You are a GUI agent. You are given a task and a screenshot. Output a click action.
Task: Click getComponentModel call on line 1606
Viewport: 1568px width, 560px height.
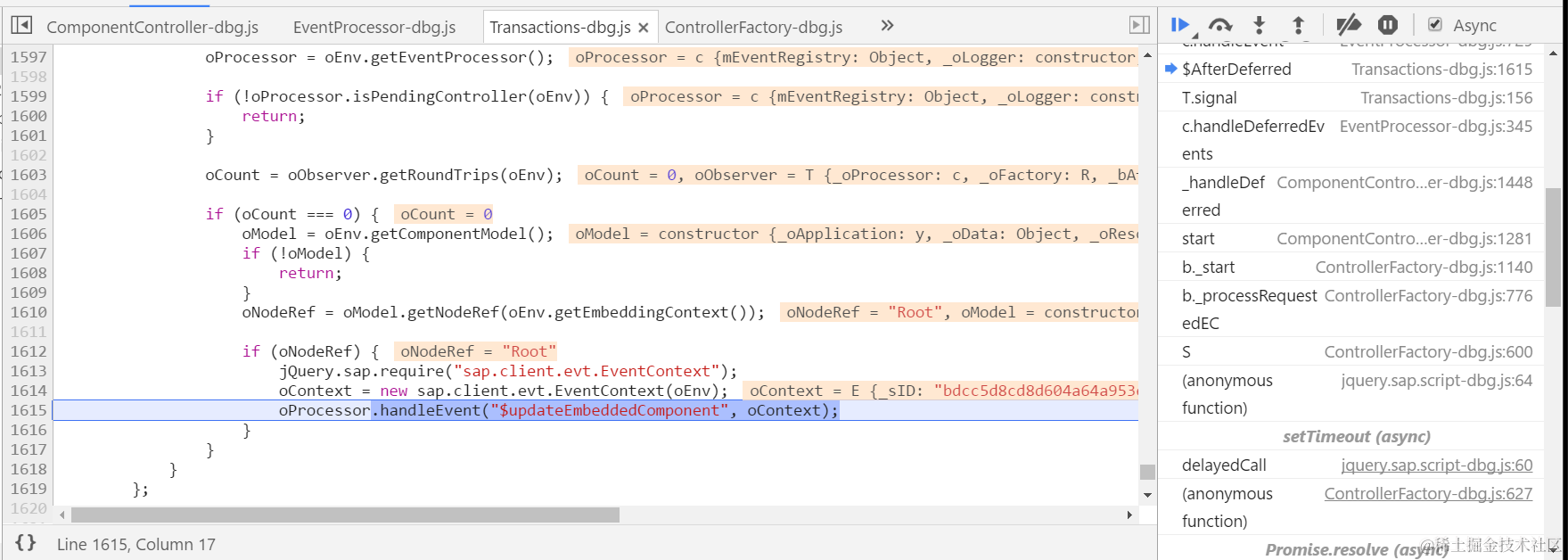point(449,234)
